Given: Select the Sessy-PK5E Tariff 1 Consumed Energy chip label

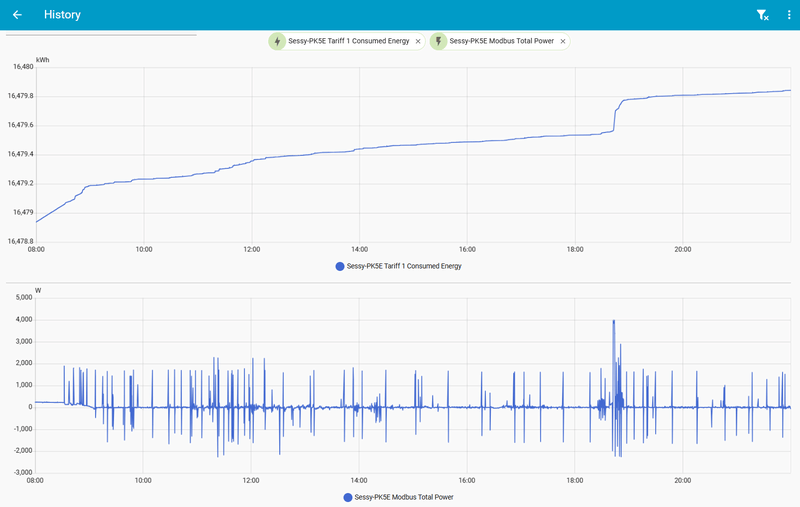Looking at the screenshot, I should click(348, 41).
